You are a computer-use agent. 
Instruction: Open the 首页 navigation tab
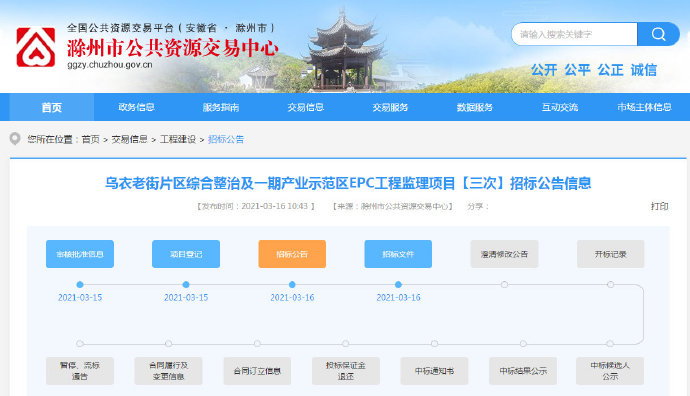click(x=51, y=107)
